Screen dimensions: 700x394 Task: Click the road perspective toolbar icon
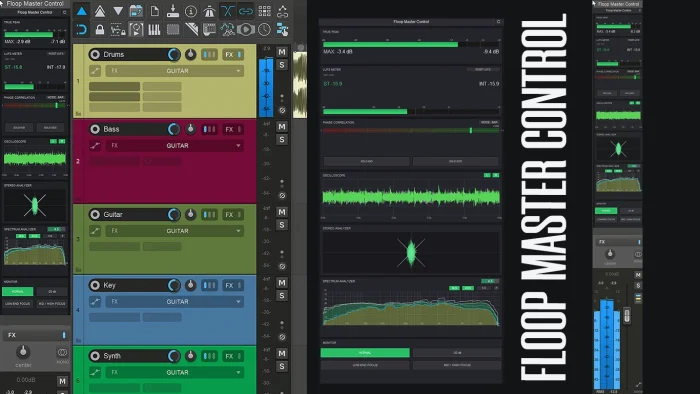click(209, 11)
